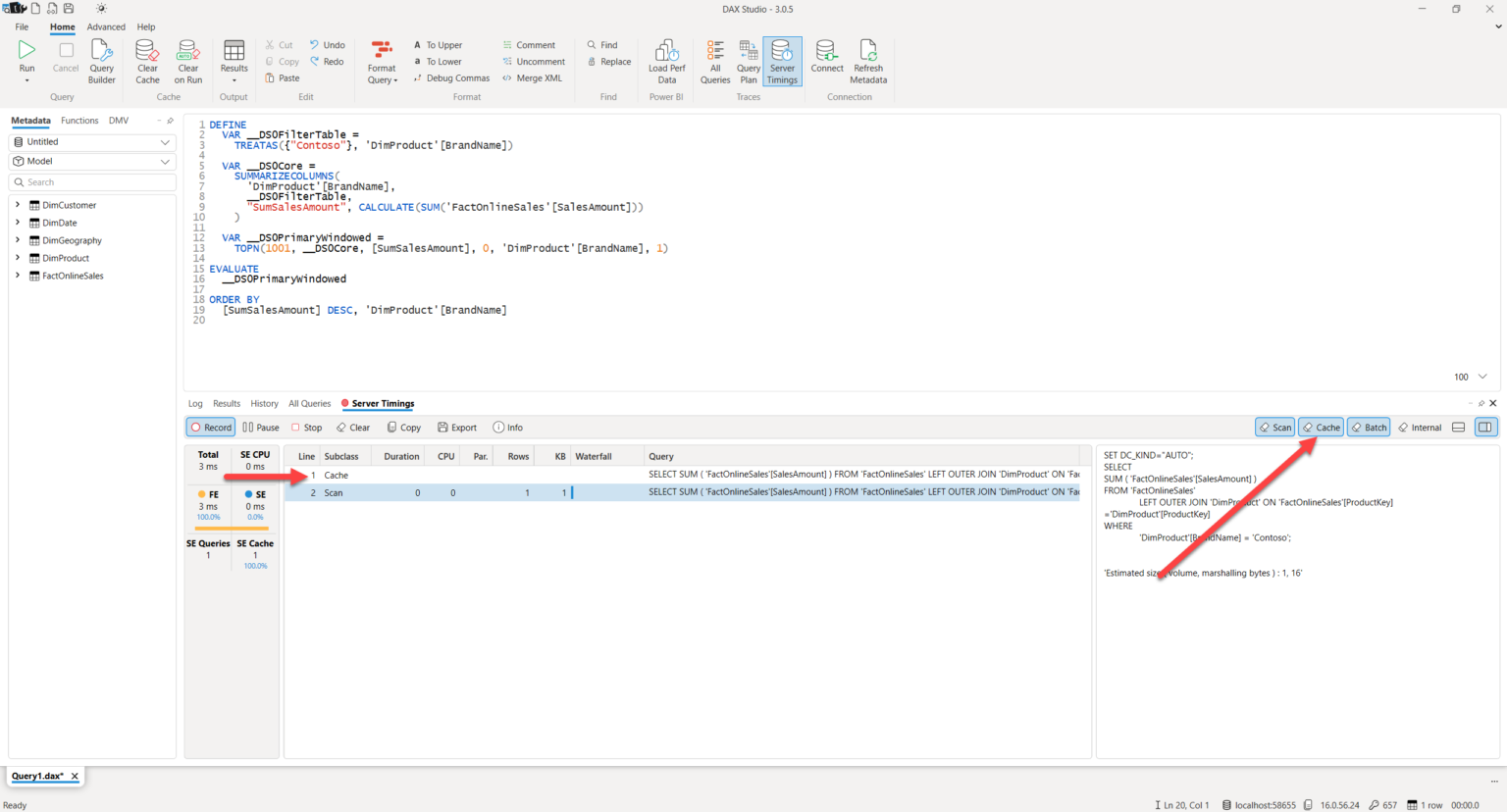Click the Load Perf Data icon

click(666, 59)
